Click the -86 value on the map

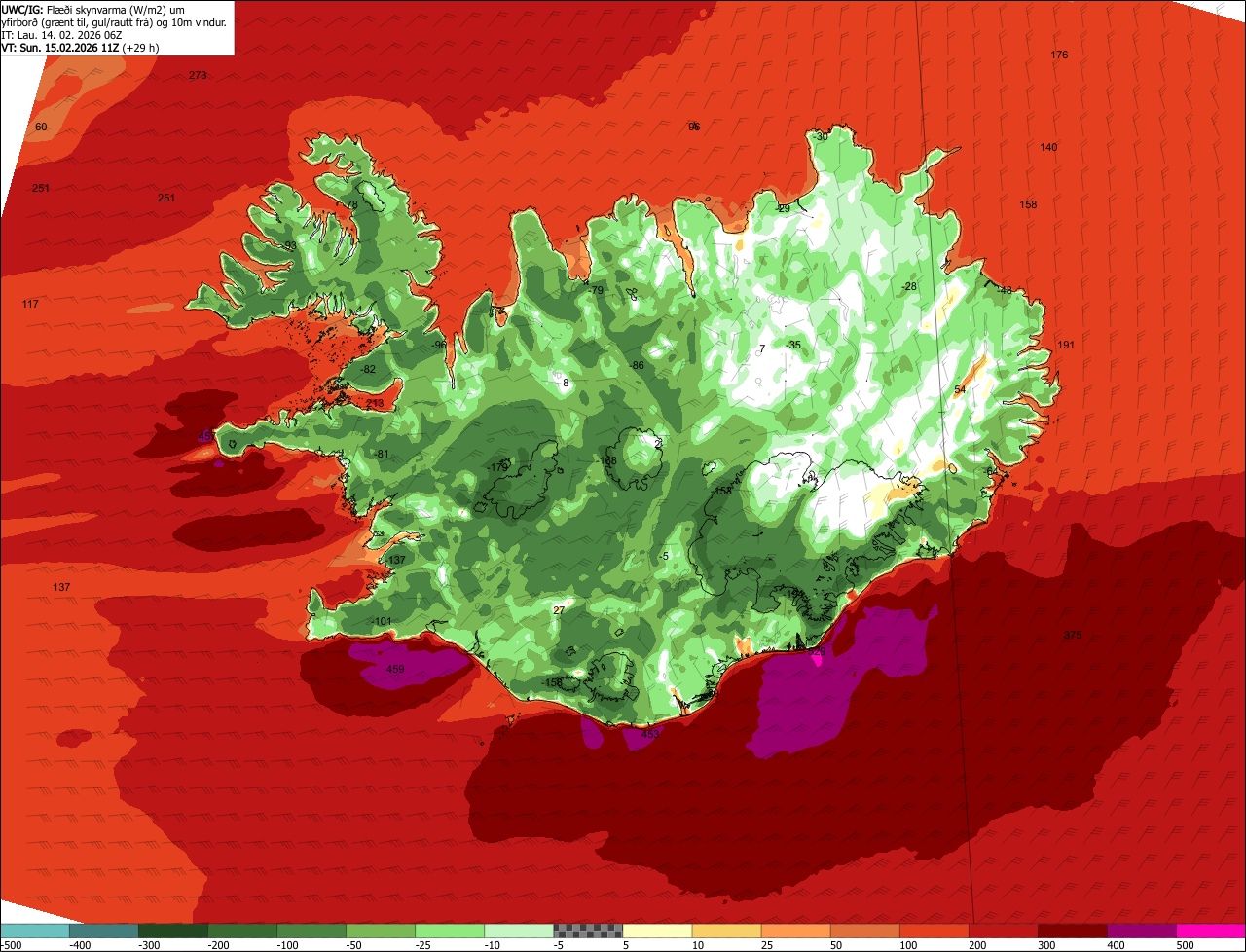tap(637, 365)
